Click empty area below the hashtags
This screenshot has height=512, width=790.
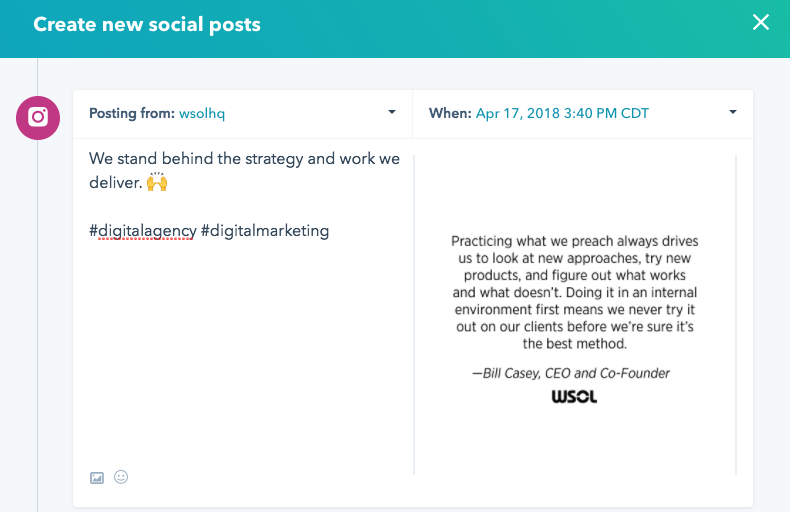pyautogui.click(x=244, y=348)
